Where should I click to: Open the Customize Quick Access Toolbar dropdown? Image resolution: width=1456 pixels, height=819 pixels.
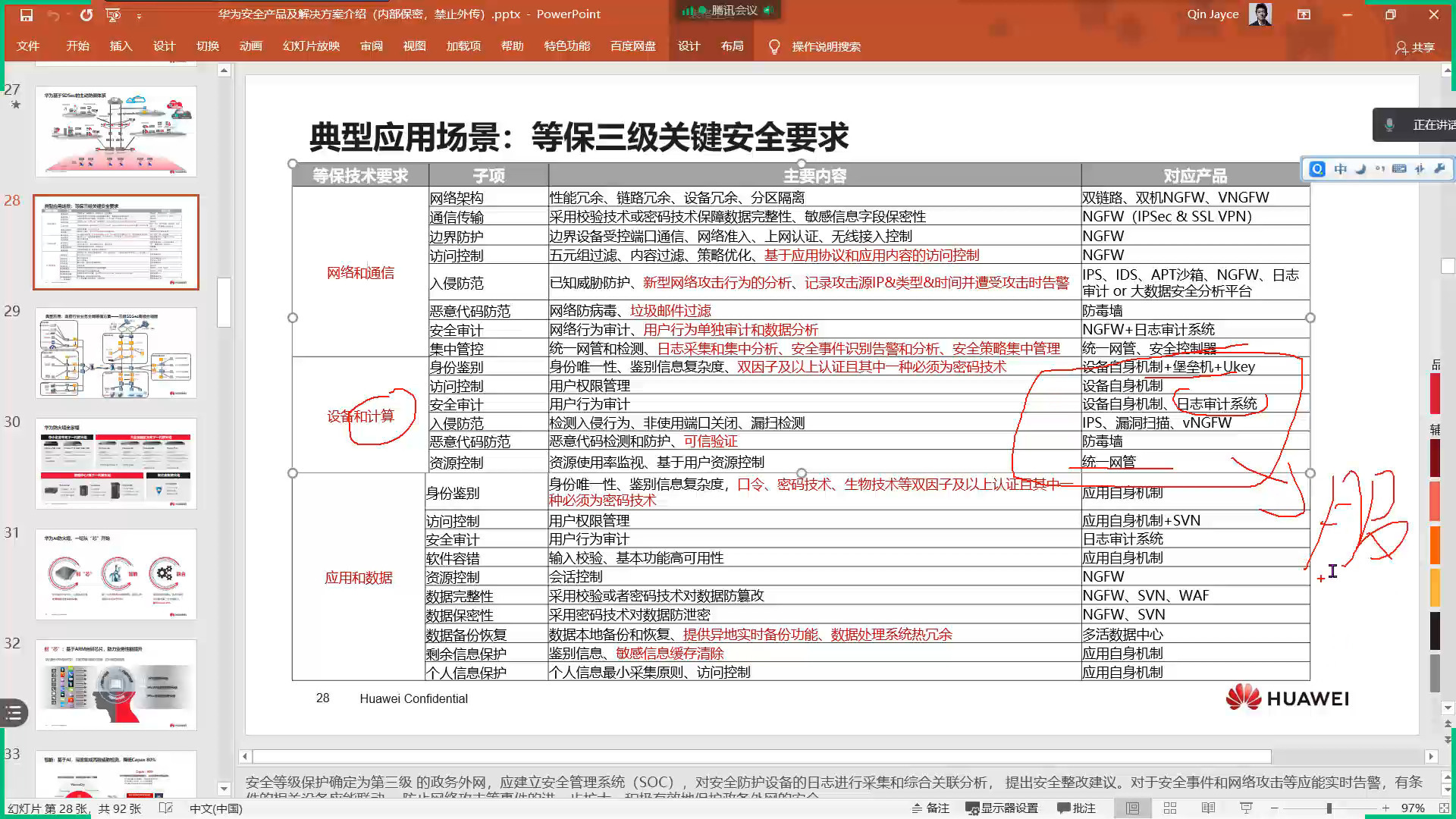point(139,15)
